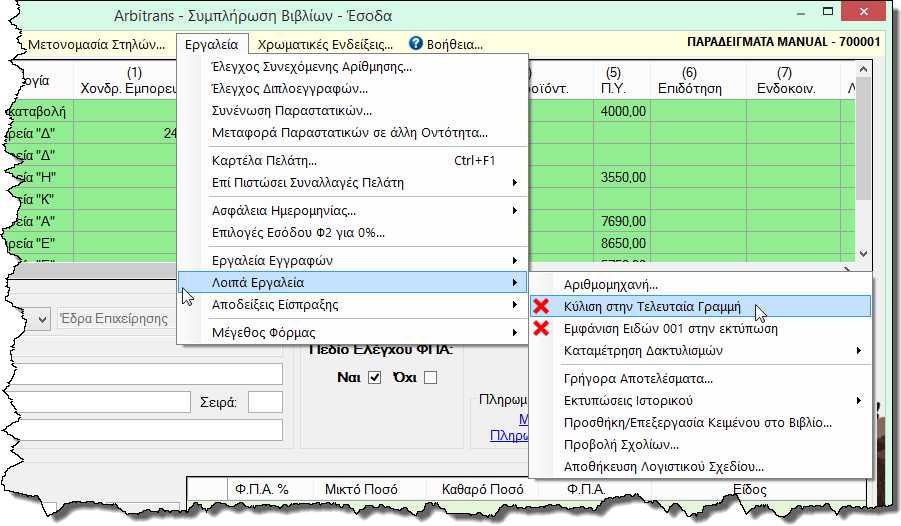Expand Ασφάλεια Ημερομηνίας submenu arrow
This screenshot has width=901, height=526.
pyautogui.click(x=515, y=210)
